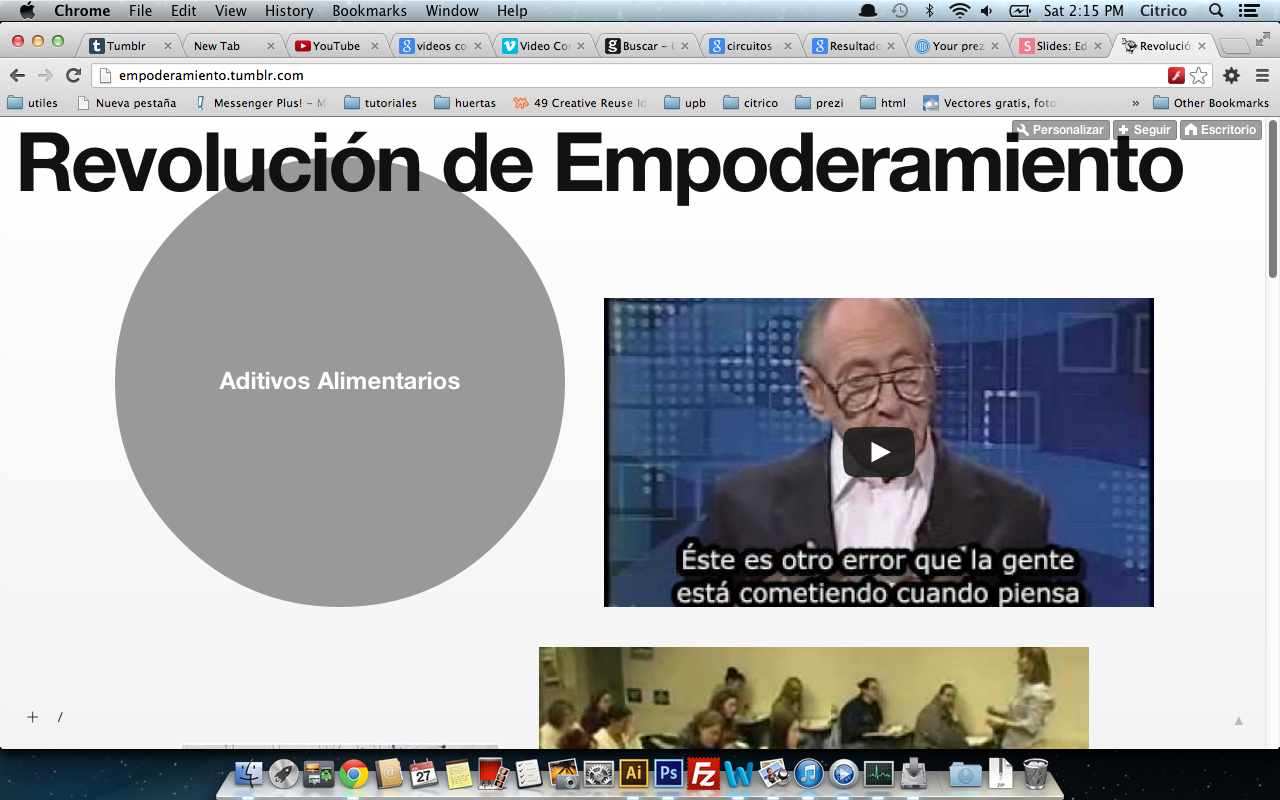This screenshot has width=1280, height=800.
Task: Open Launchpad rocket icon in the Dock
Action: coord(284,773)
